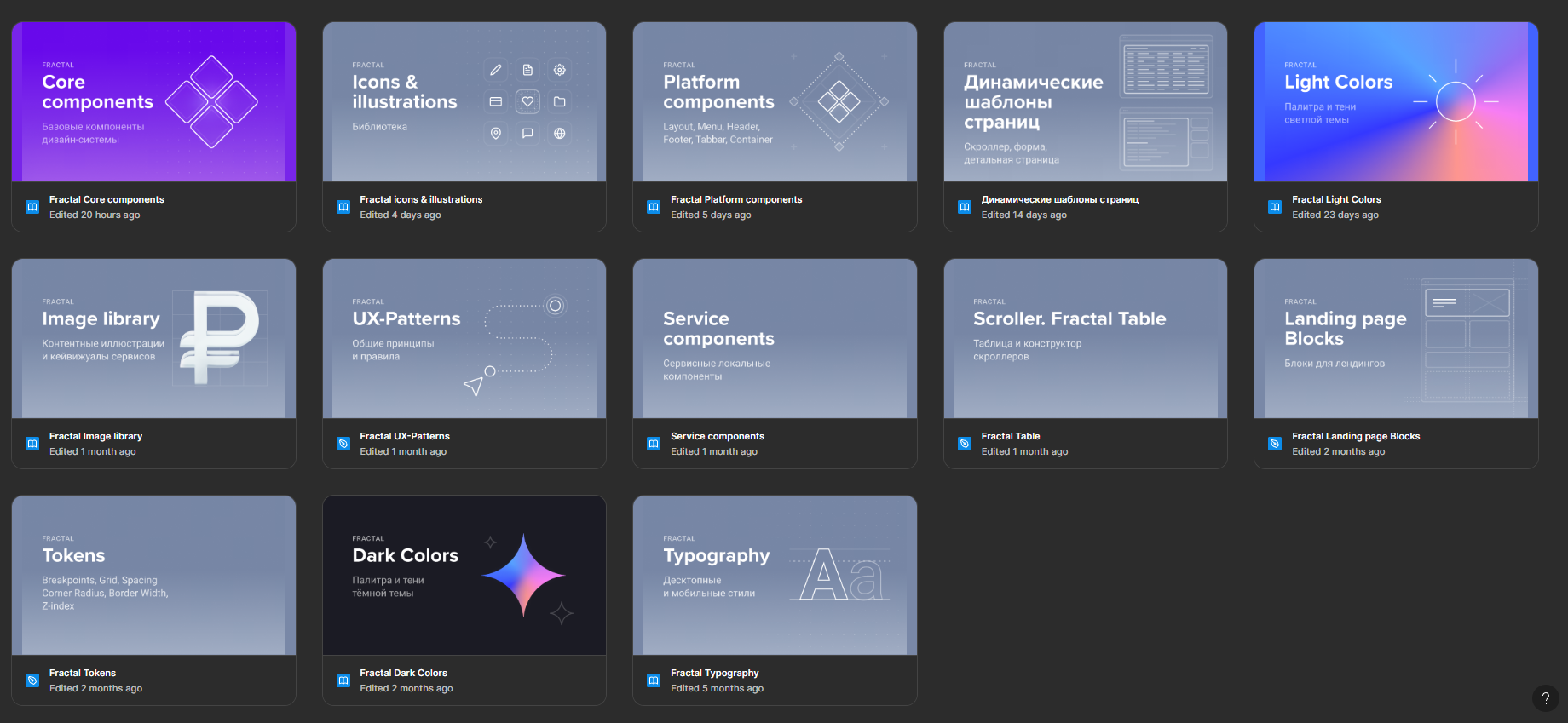Screen dimensions: 1568x723
Task: Click the Динамические шаблоны страниц file title
Action: 1060,199
